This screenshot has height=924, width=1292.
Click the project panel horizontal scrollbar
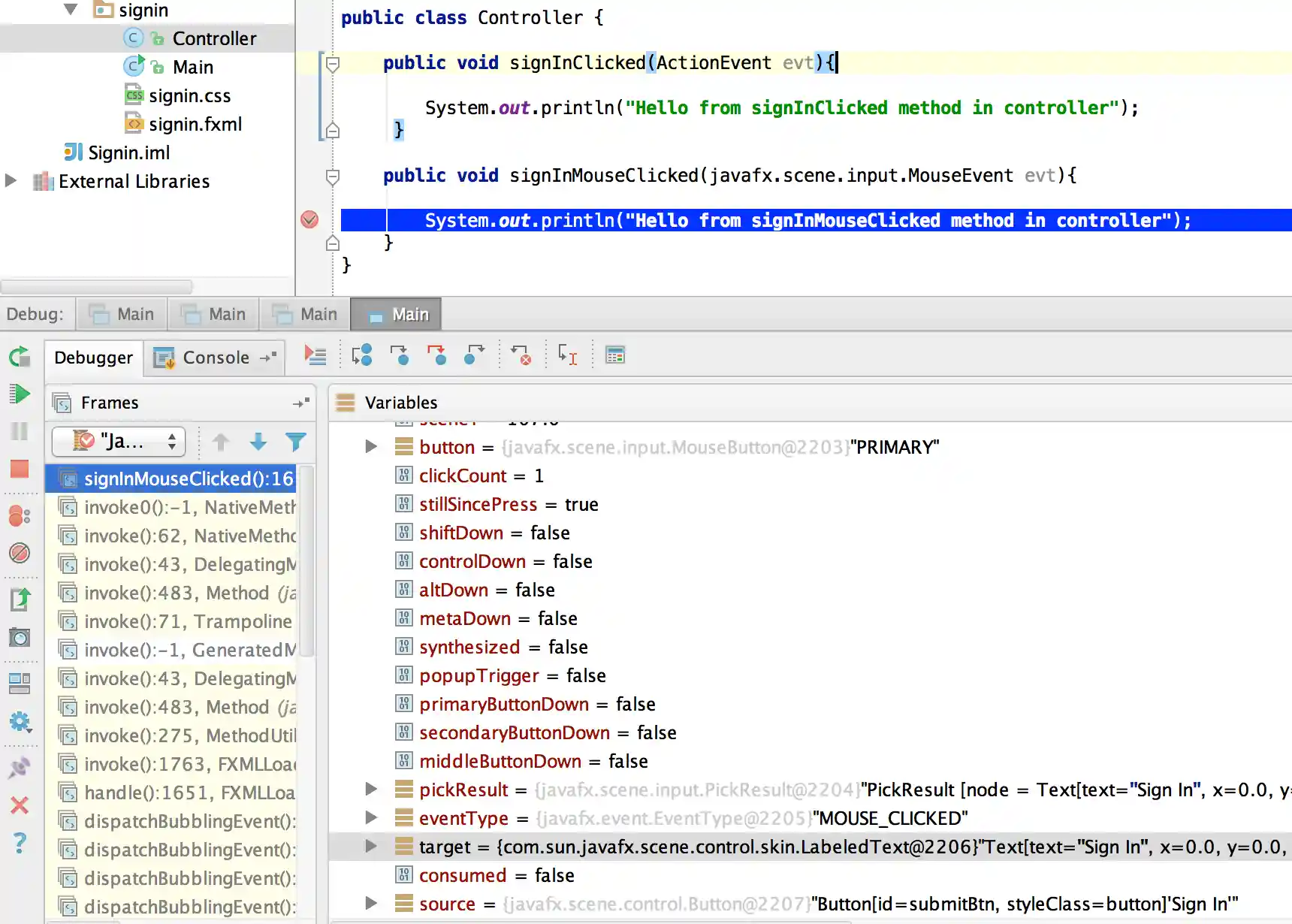98,287
